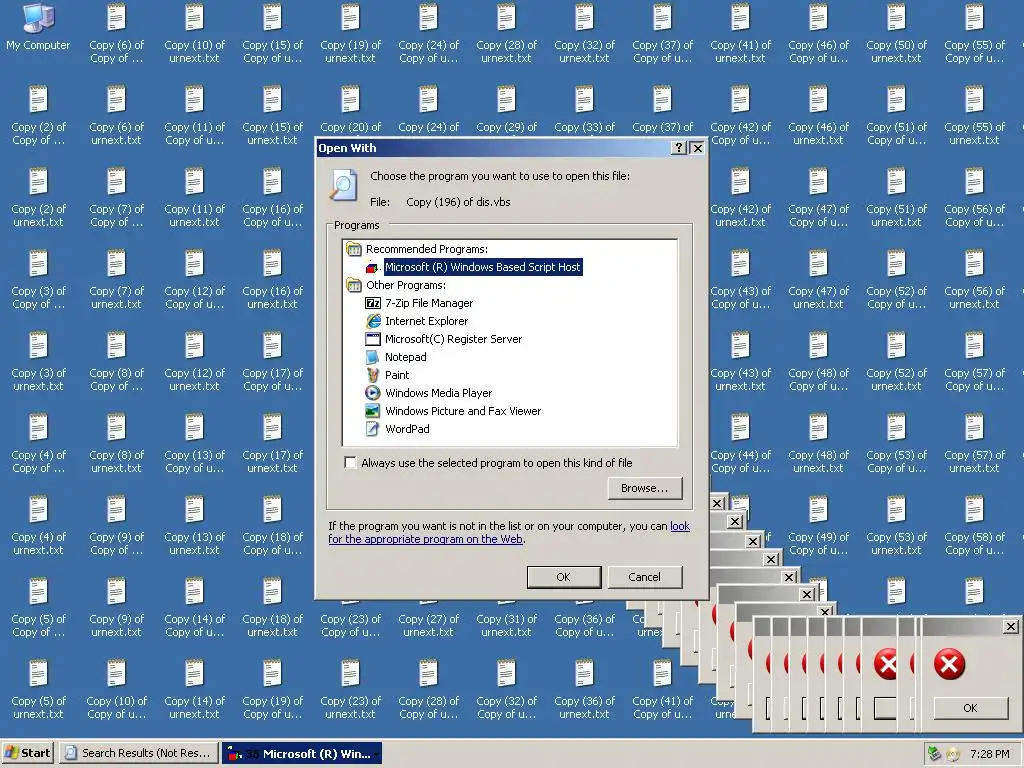Select Copy (44) of Copy of u... file
This screenshot has height=768, width=1024.
click(x=740, y=445)
